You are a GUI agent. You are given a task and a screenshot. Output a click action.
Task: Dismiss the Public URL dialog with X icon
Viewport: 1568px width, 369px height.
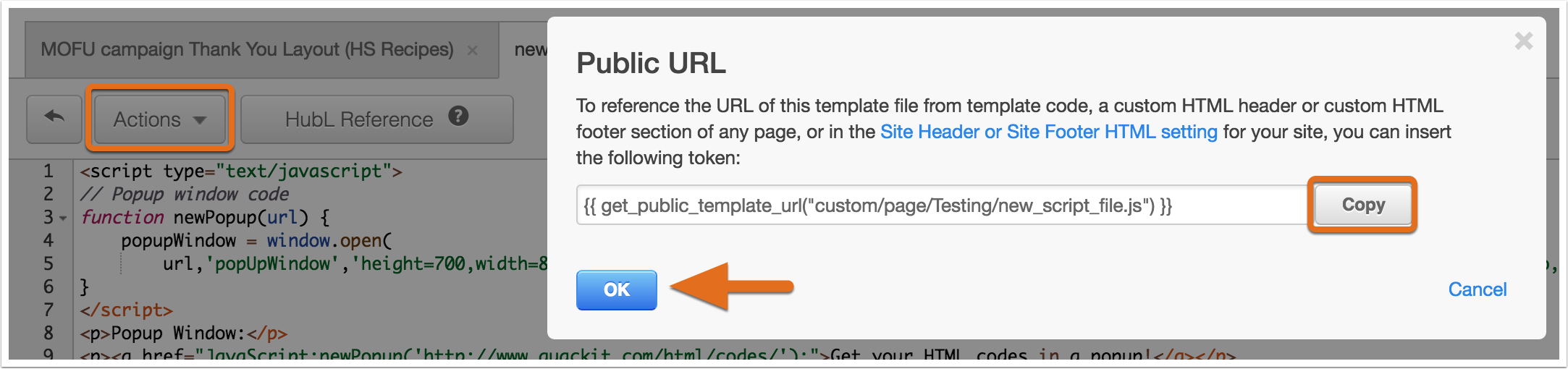1523,41
